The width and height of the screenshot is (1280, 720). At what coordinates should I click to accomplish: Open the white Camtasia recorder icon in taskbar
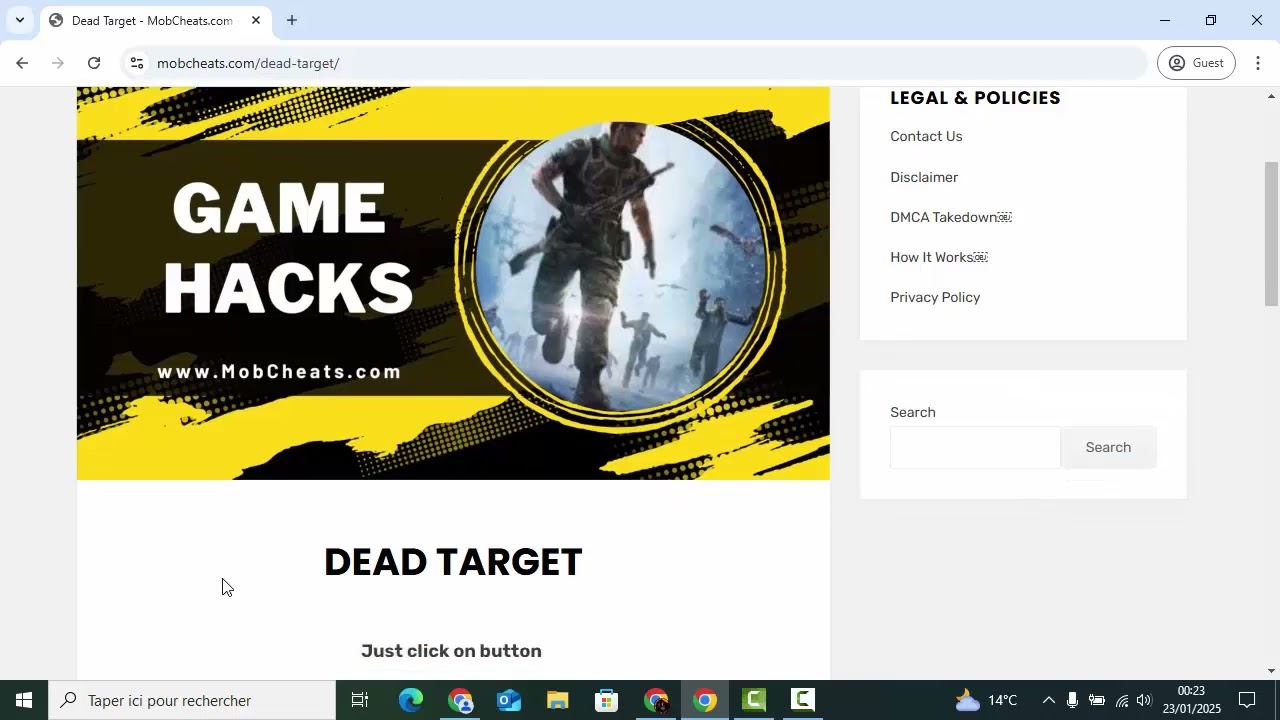(803, 700)
